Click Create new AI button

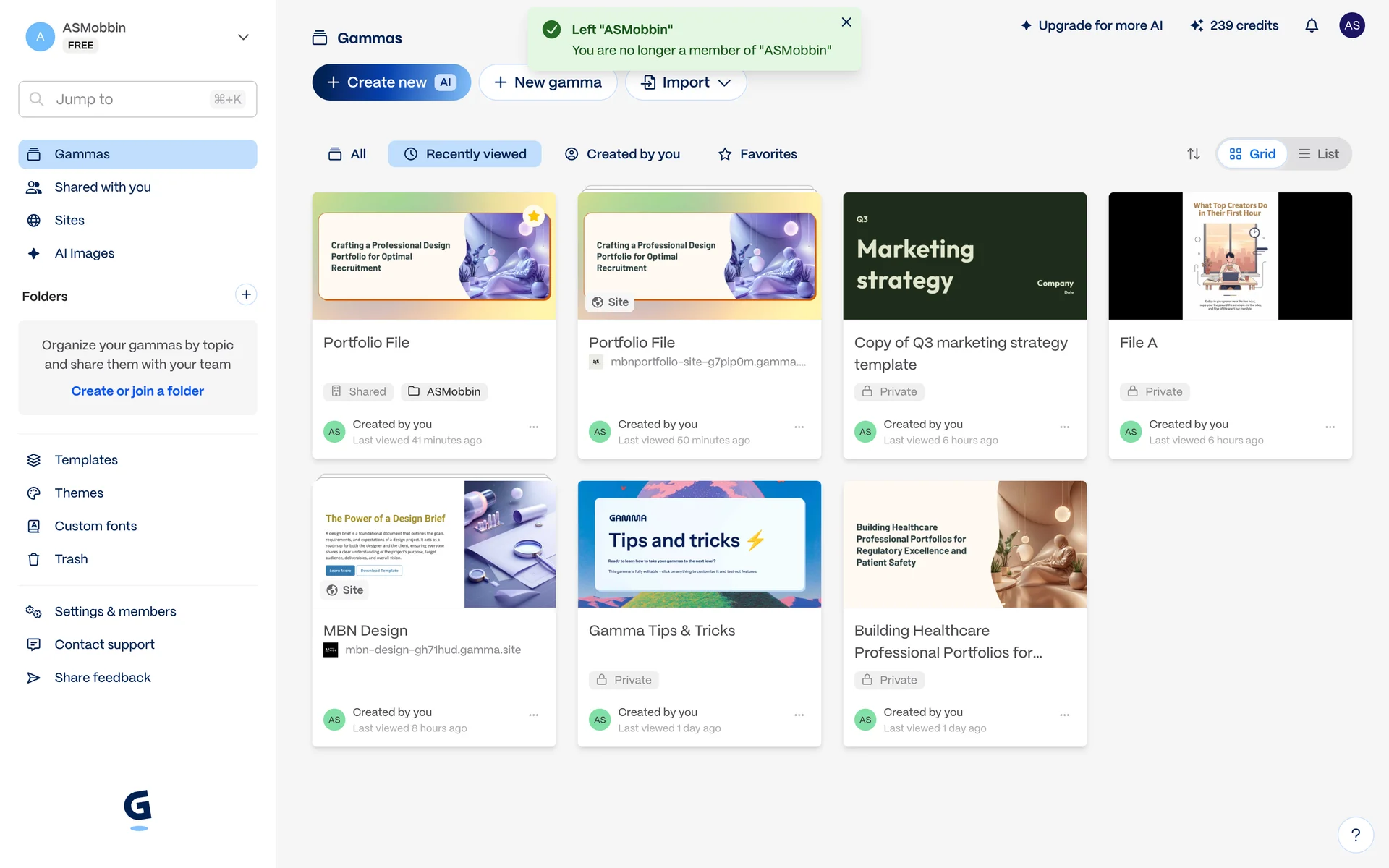(x=391, y=82)
